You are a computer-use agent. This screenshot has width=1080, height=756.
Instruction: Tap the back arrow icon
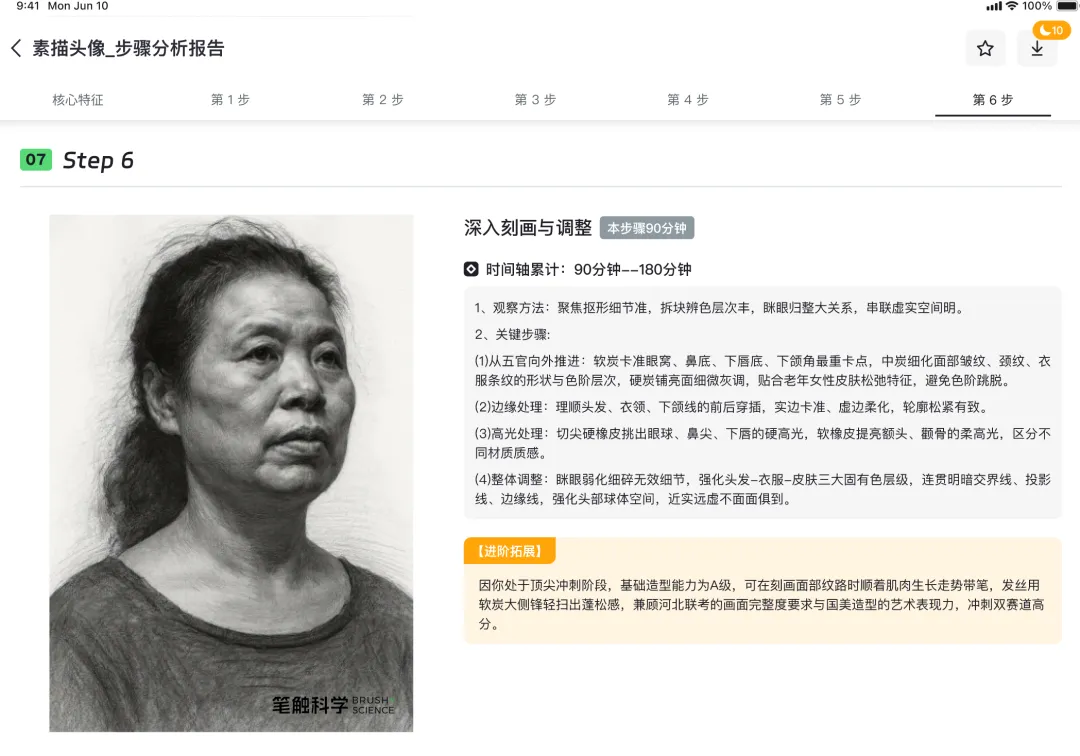[x=17, y=48]
